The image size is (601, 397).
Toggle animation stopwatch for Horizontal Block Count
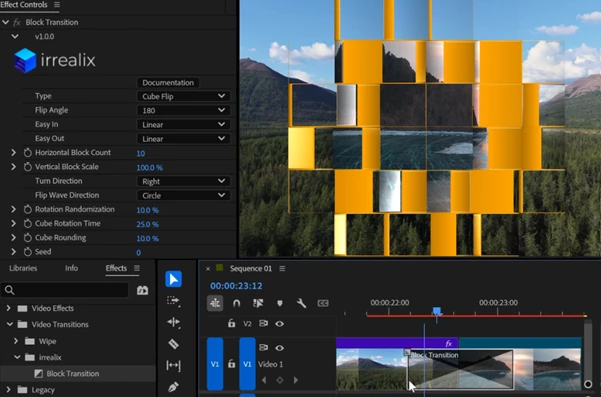click(28, 153)
